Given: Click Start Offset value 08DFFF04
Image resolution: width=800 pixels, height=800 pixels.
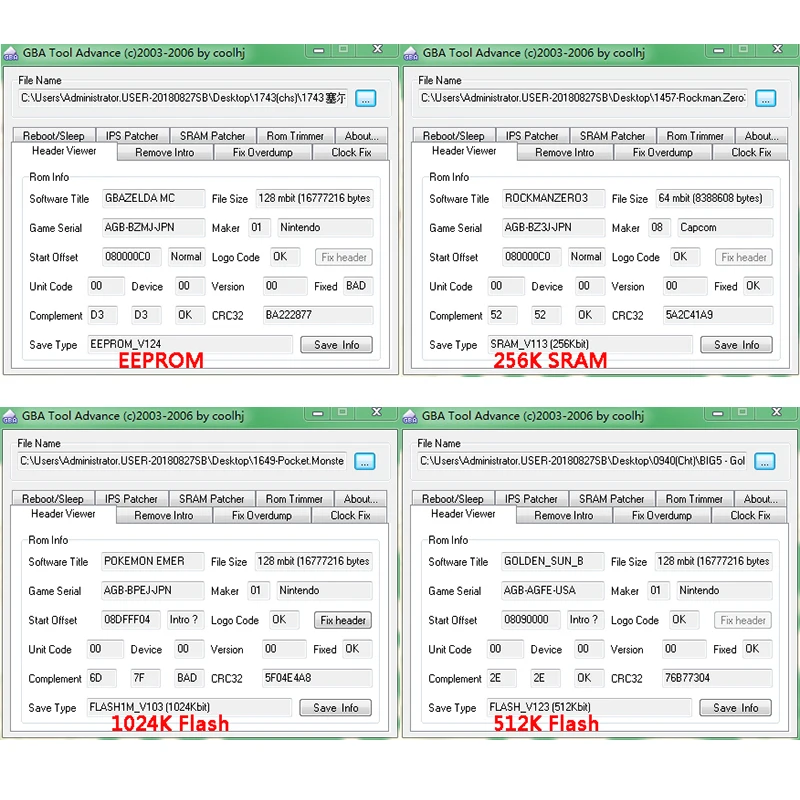Looking at the screenshot, I should point(131,619).
